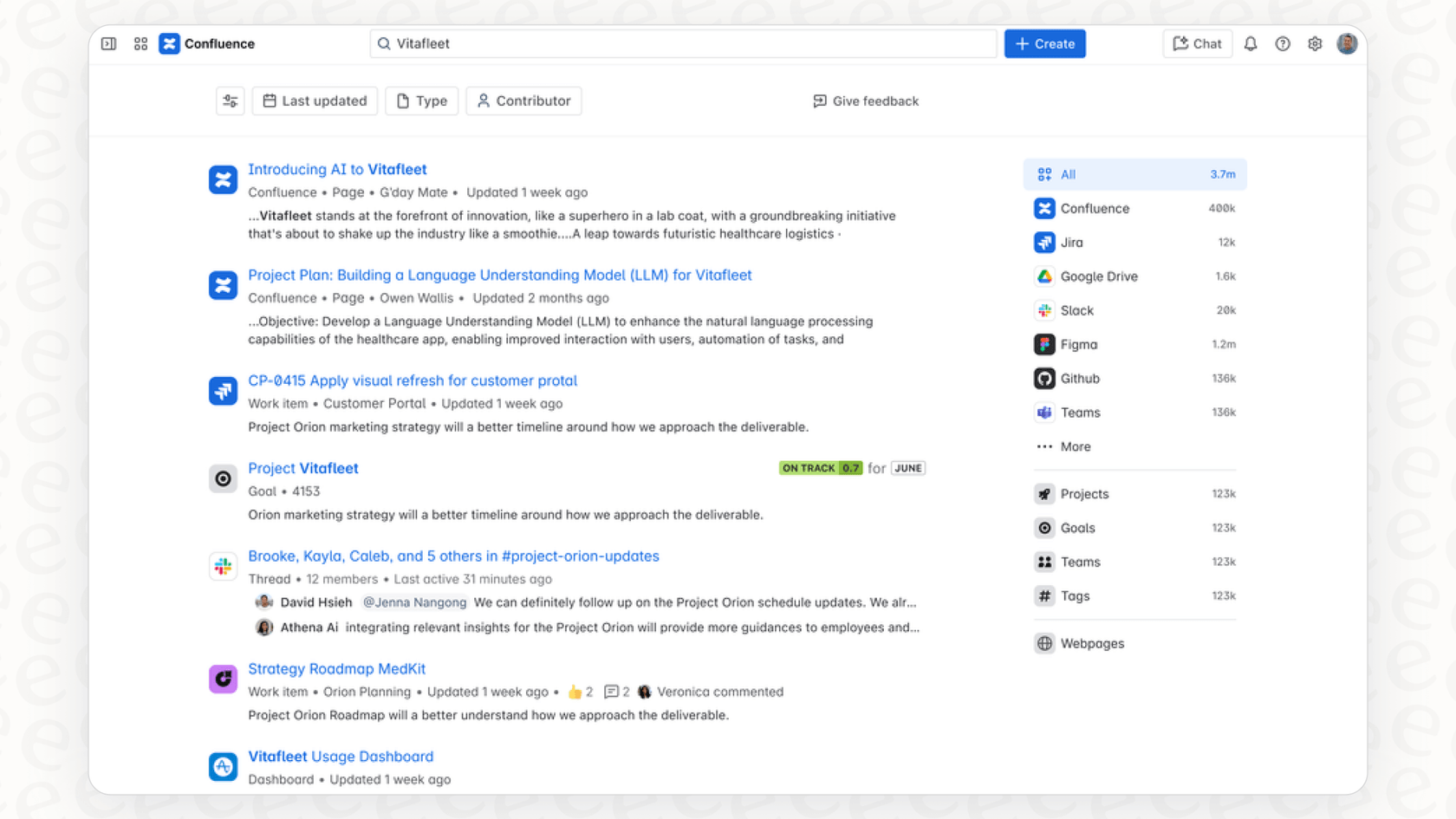Screen dimensions: 1456x819
Task: Open the apps grid switcher icon
Action: pyautogui.click(x=140, y=43)
